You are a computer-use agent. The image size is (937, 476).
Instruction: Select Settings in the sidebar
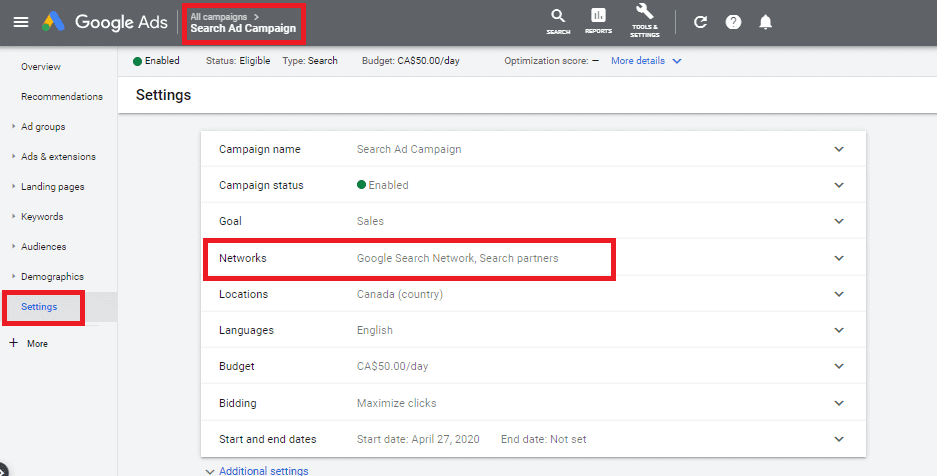(x=39, y=306)
